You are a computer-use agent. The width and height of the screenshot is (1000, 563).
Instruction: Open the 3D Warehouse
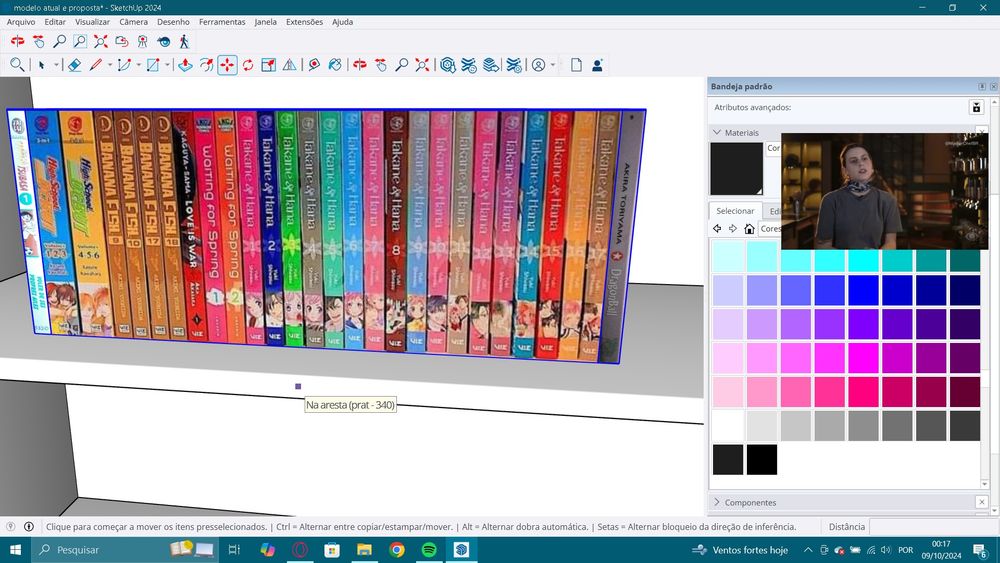pyautogui.click(x=448, y=65)
